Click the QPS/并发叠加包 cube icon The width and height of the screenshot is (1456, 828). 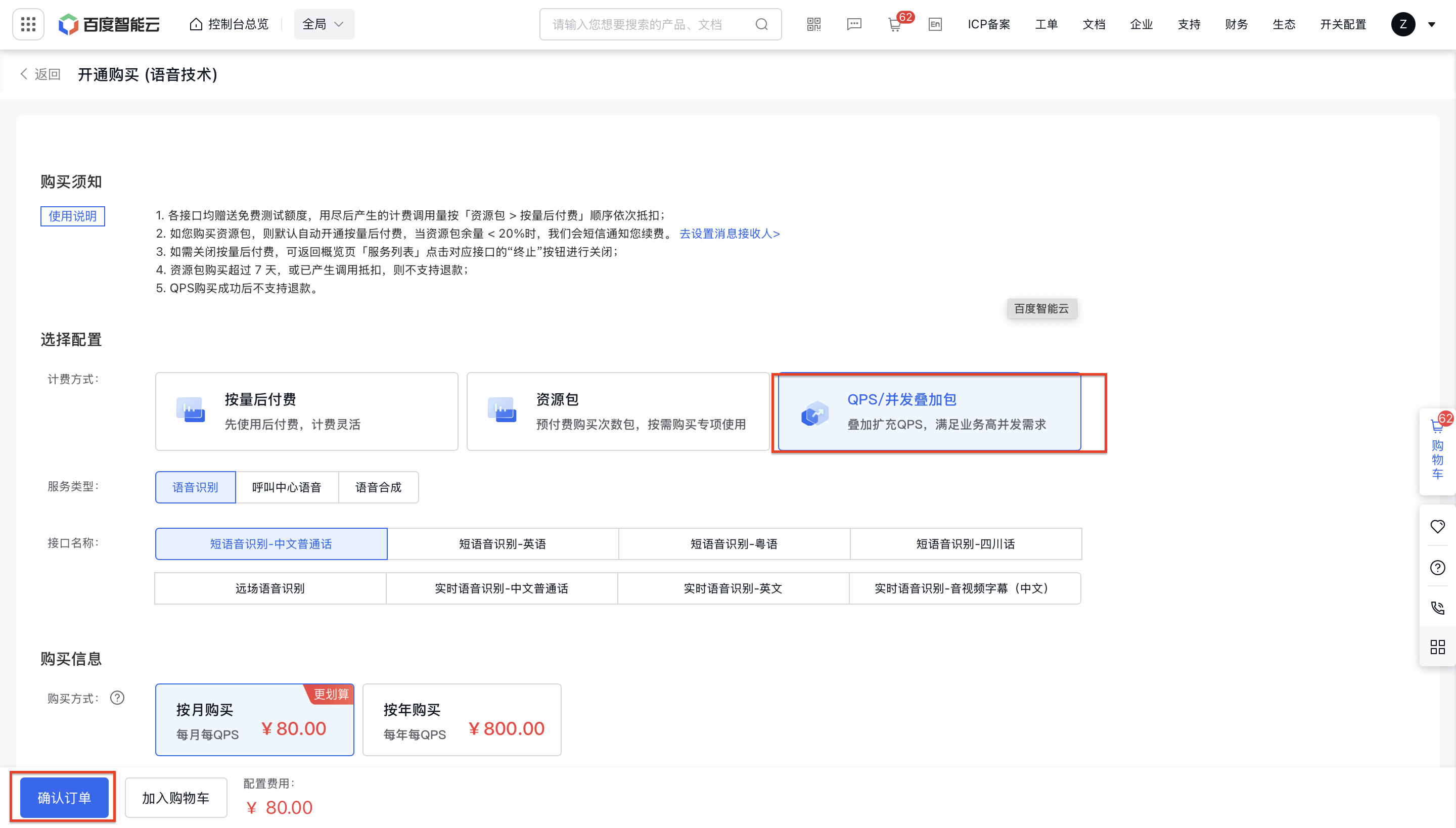pyautogui.click(x=814, y=413)
